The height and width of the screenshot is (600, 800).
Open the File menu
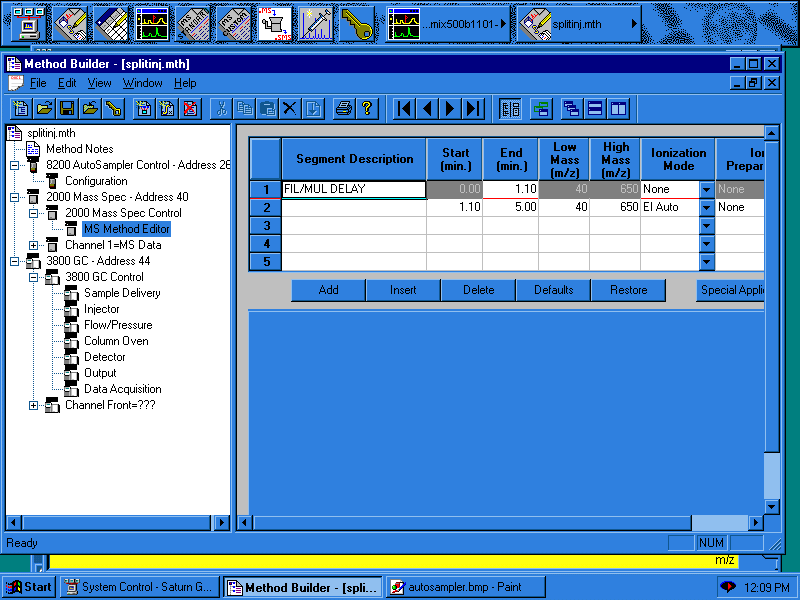38,83
